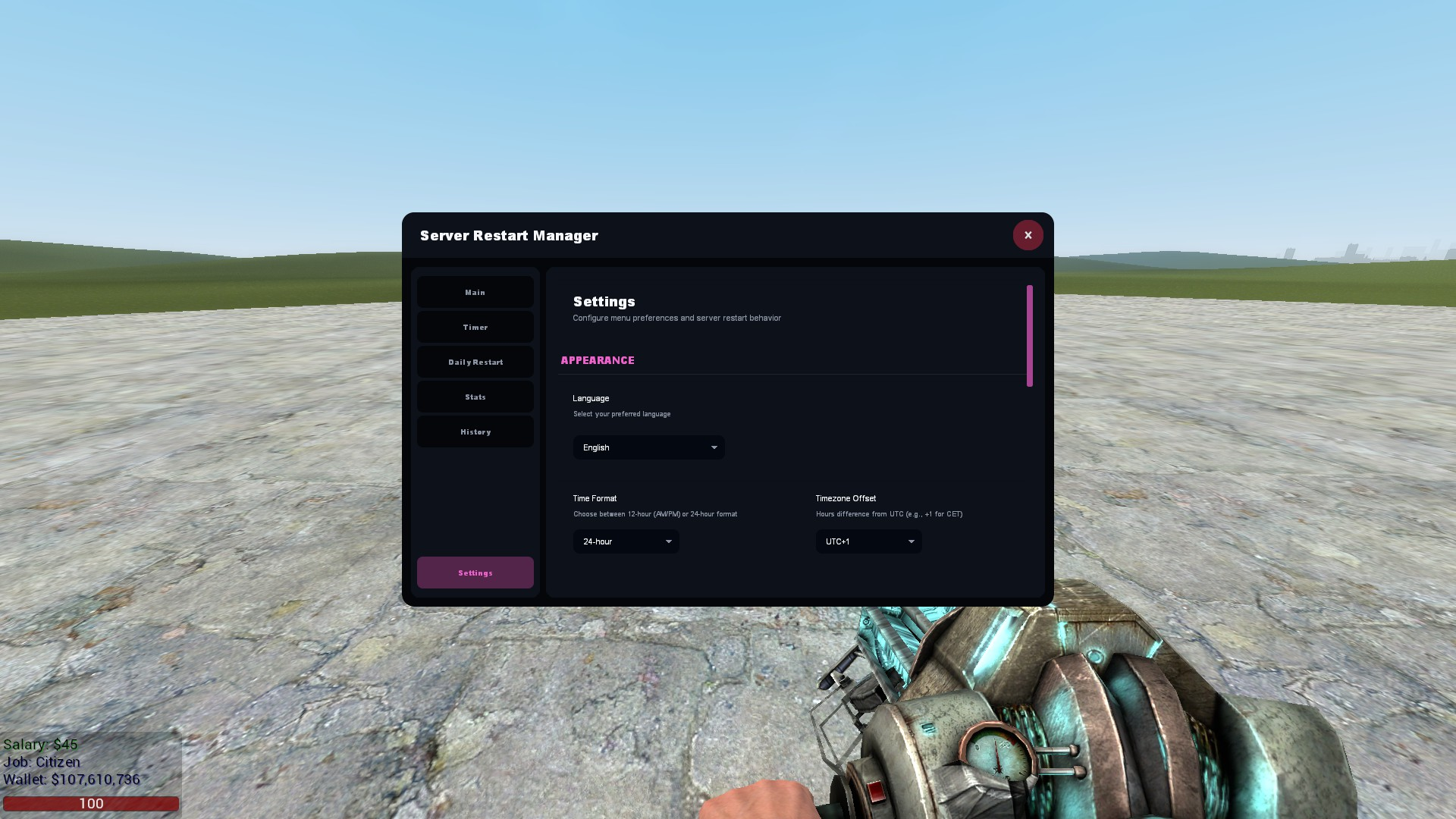Click the Language label
The height and width of the screenshot is (819, 1456).
591,398
